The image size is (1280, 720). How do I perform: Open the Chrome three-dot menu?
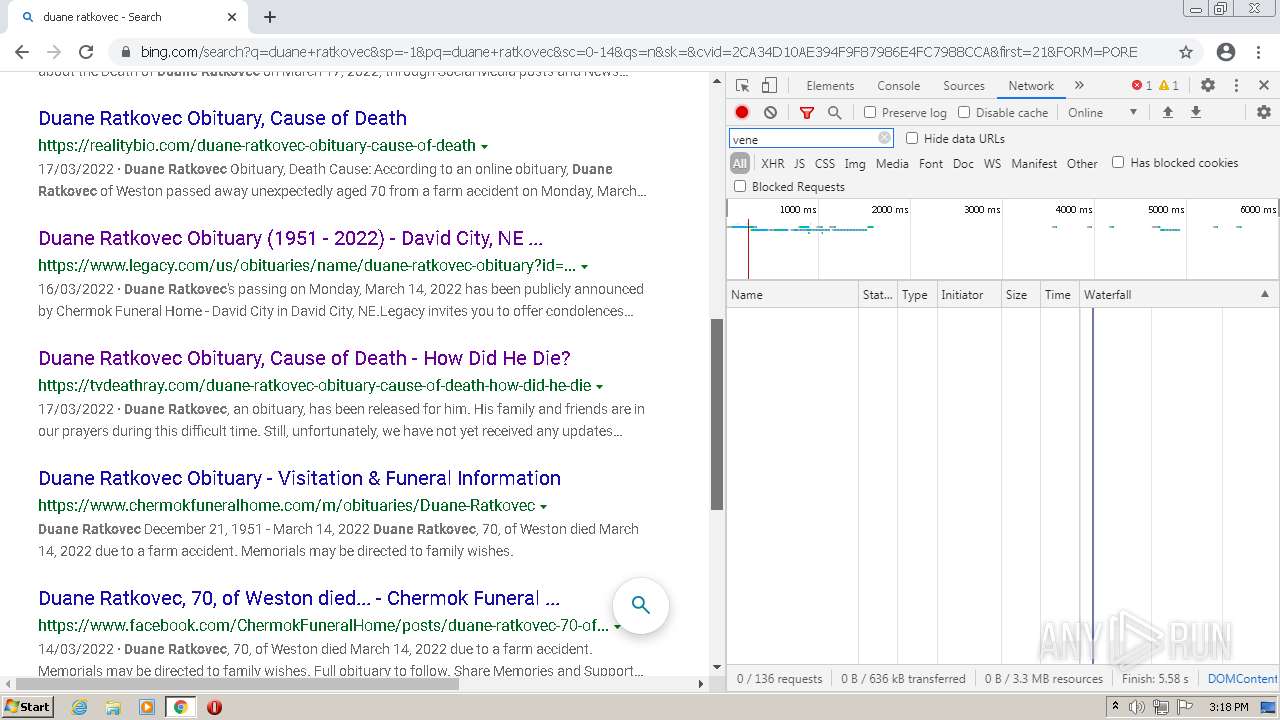point(1260,52)
